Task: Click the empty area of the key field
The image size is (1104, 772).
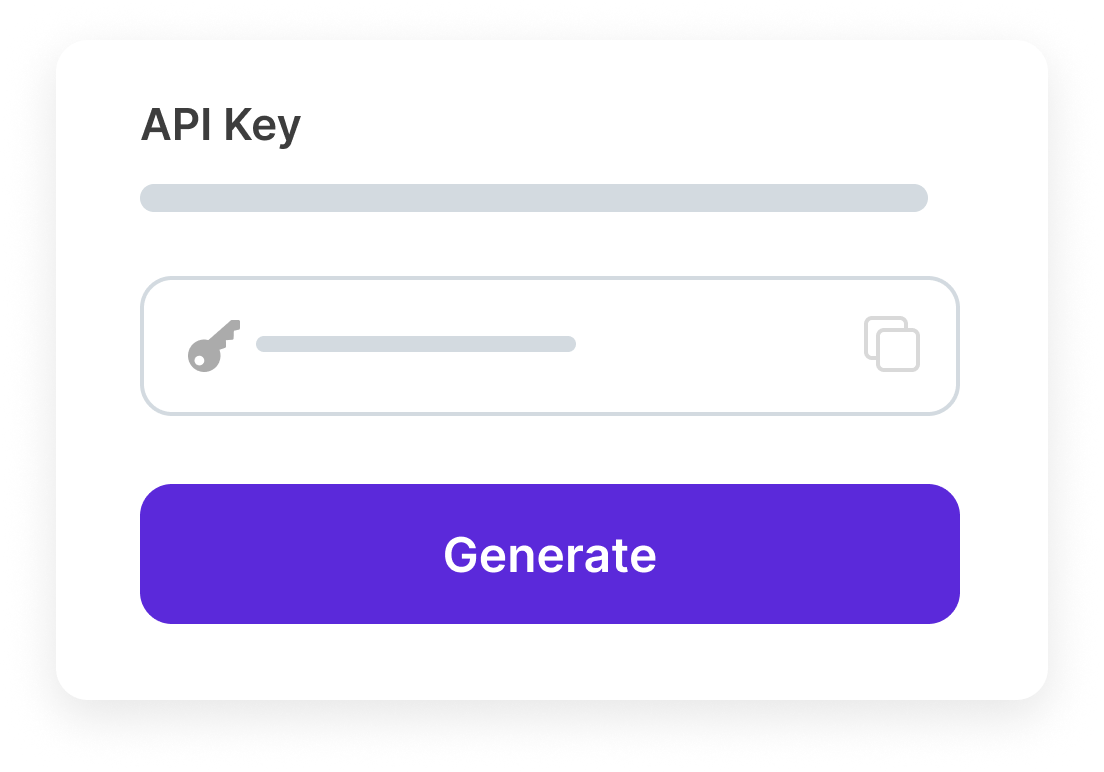Action: click(720, 346)
